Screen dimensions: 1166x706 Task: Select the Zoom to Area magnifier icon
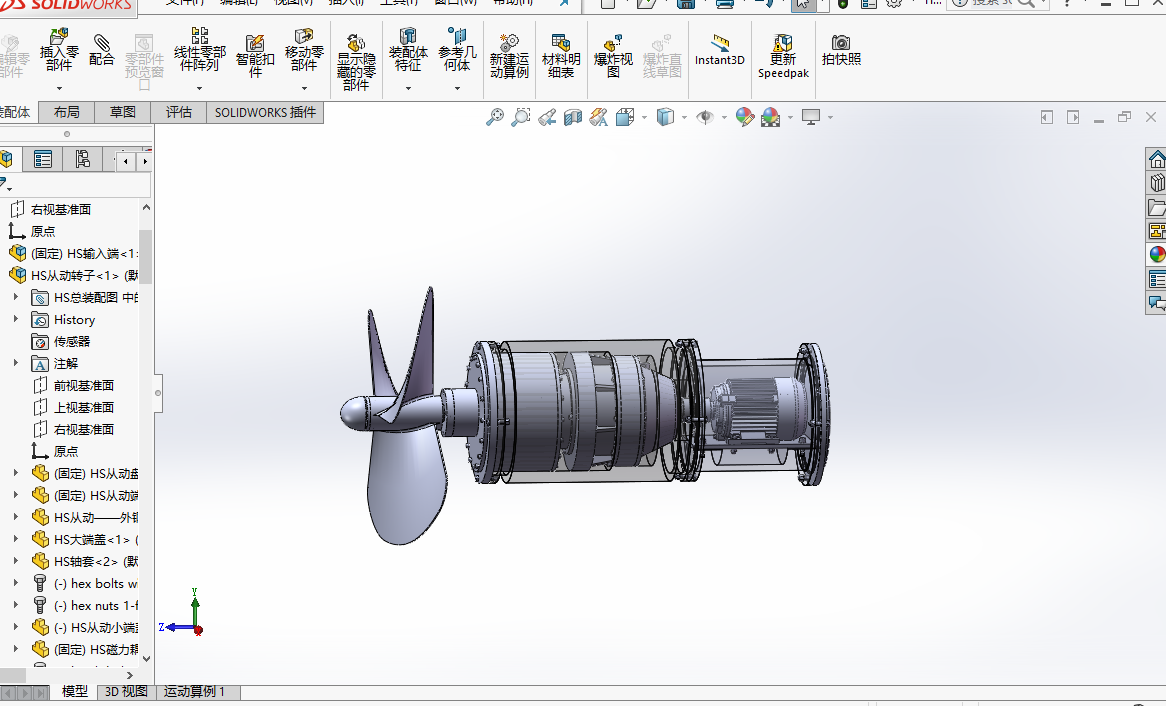pos(520,118)
